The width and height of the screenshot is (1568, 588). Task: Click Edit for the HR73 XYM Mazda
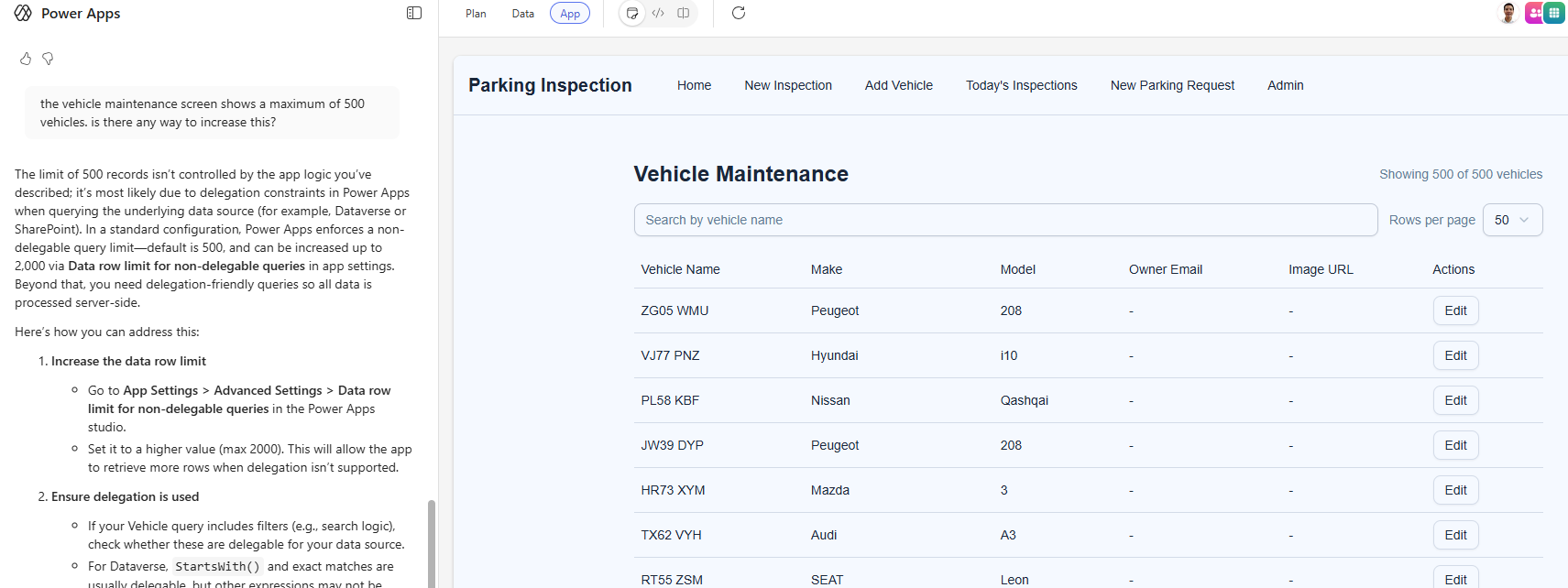[1455, 490]
